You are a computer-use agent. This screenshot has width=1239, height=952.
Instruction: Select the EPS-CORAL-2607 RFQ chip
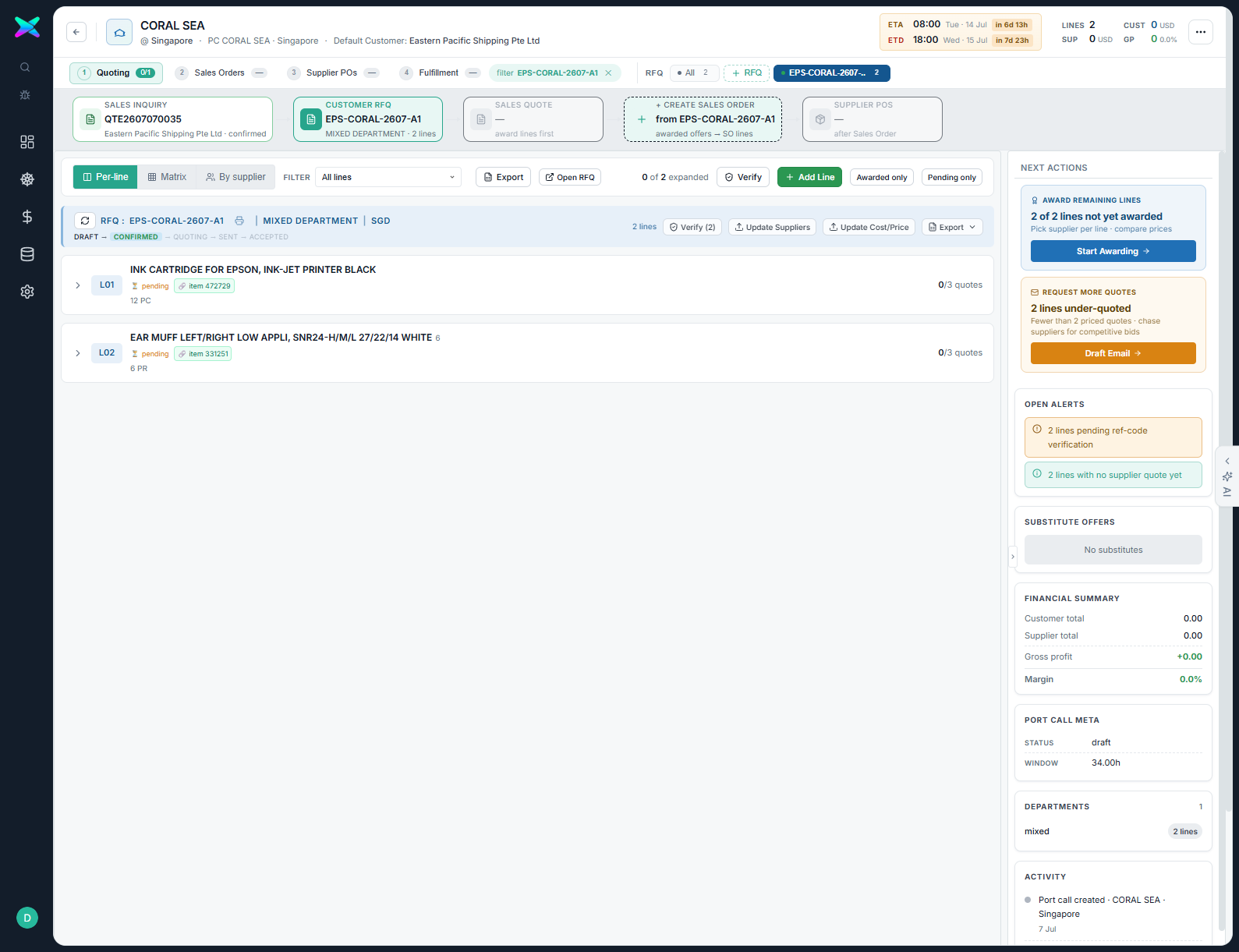click(x=832, y=73)
